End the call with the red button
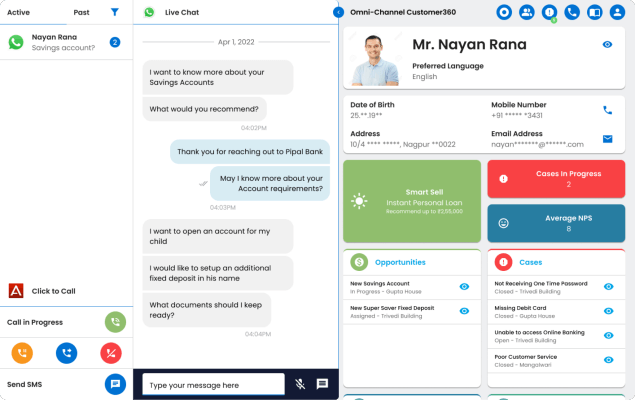The image size is (635, 400). 111,353
